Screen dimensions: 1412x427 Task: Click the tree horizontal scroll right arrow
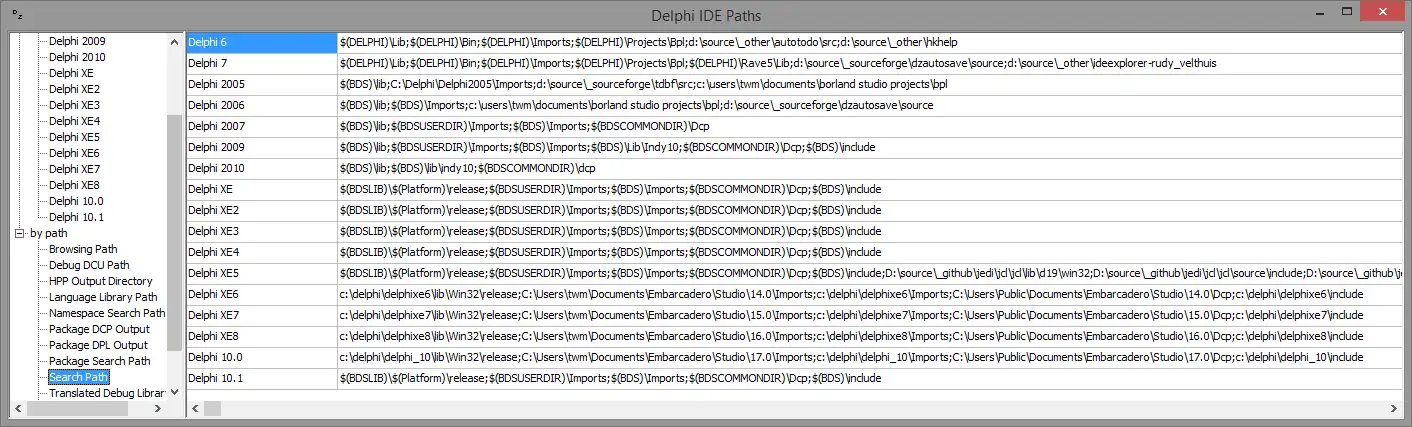coord(159,409)
